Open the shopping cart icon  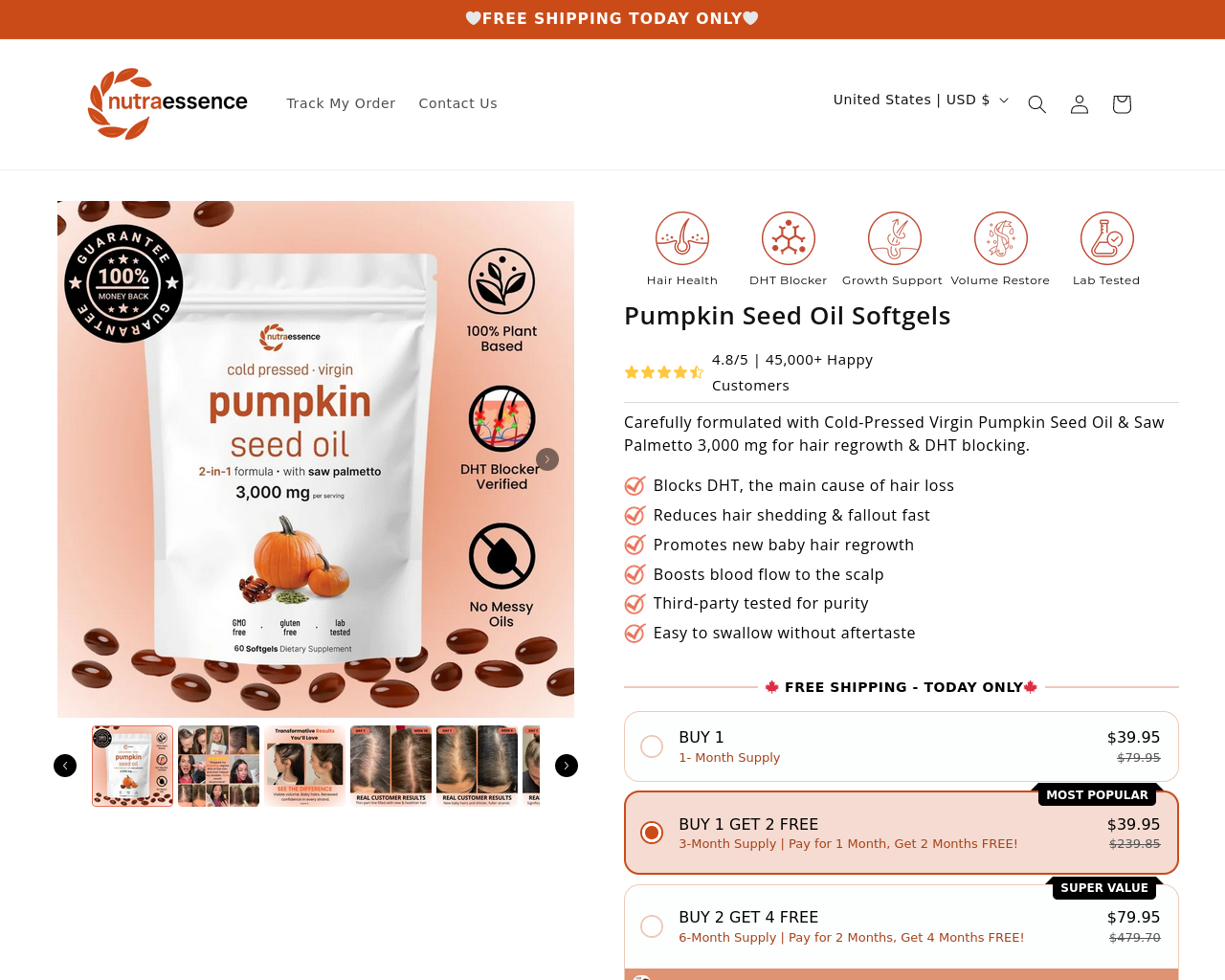click(x=1122, y=104)
